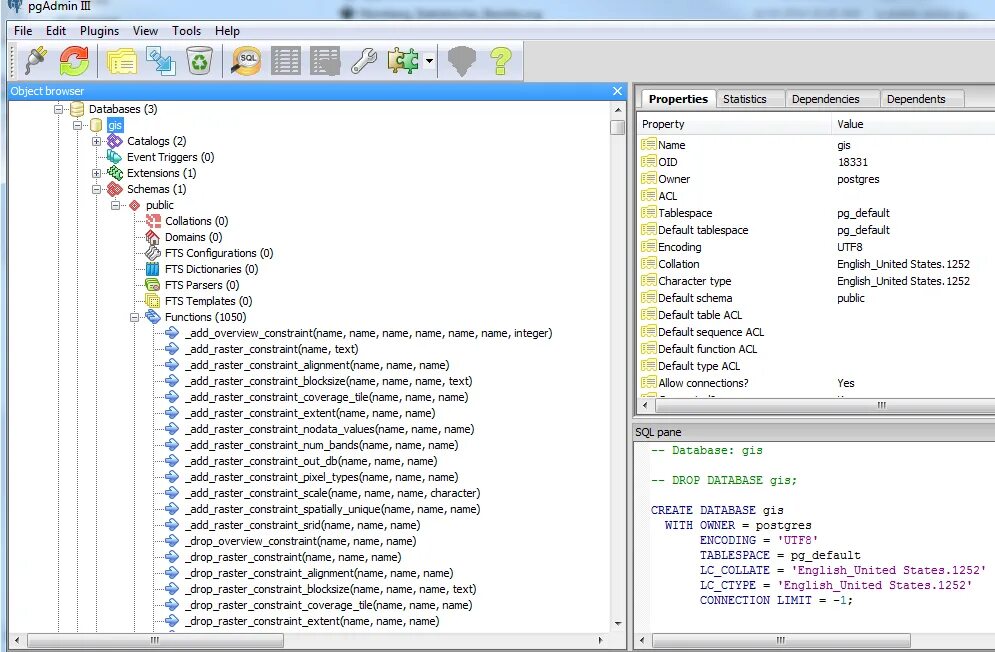Open object Properties toolbar icon

click(x=122, y=61)
